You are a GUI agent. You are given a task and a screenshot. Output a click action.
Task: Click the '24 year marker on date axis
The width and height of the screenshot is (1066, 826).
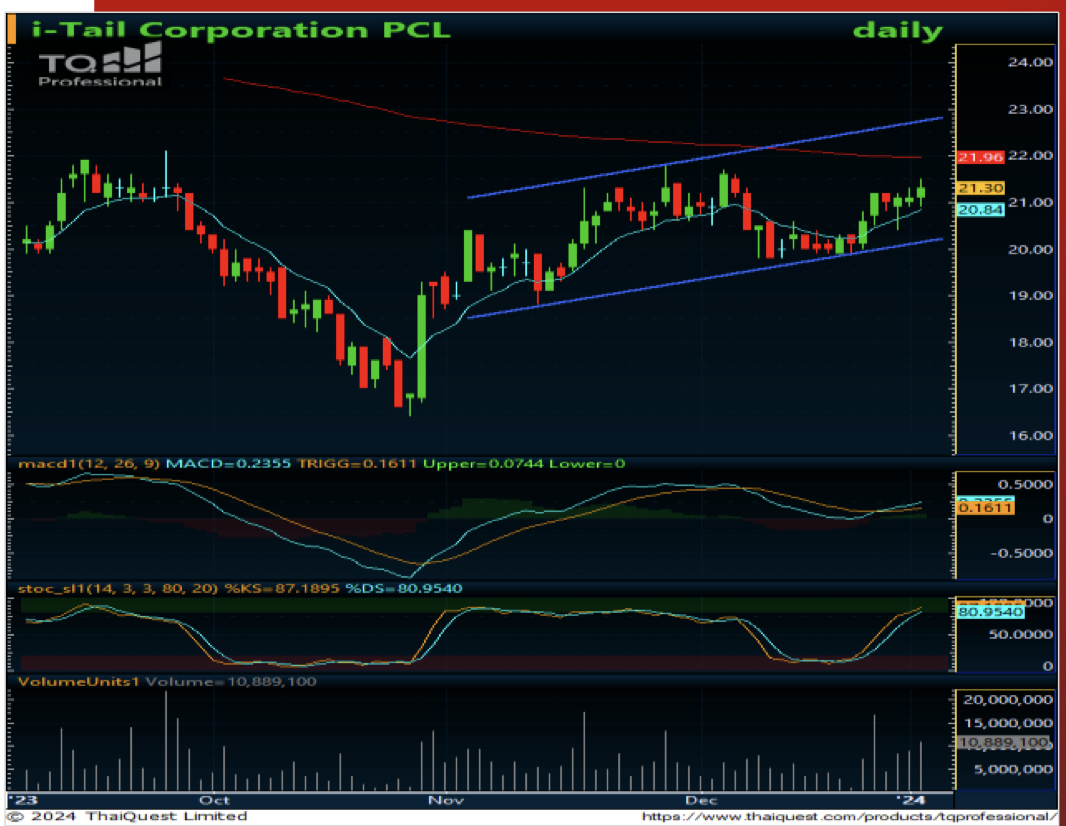point(911,800)
